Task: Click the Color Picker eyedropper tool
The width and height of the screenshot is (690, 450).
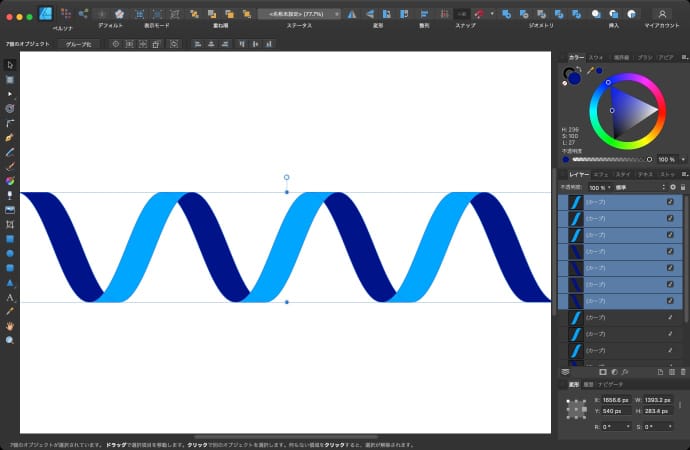Action: tap(10, 311)
